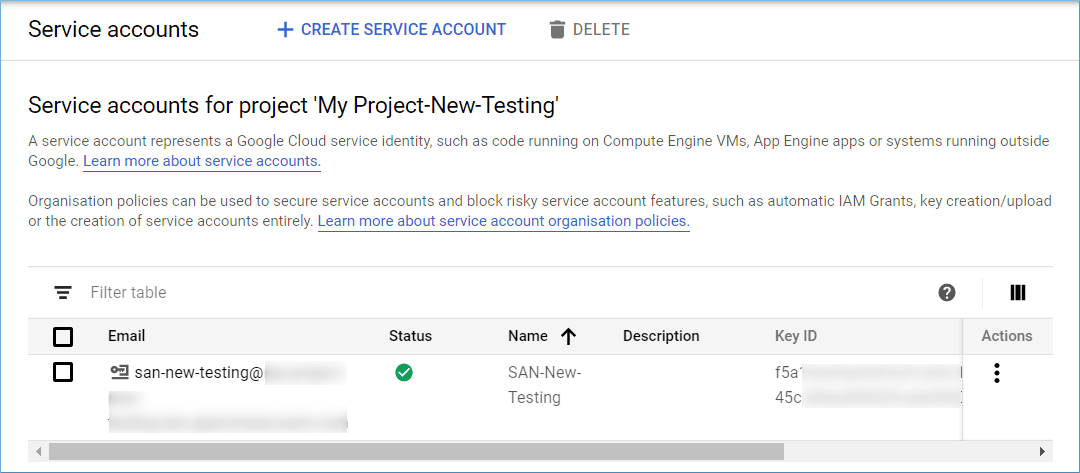Click the SAN-New-Testing name cell
Image resolution: width=1080 pixels, height=473 pixels.
click(x=545, y=385)
